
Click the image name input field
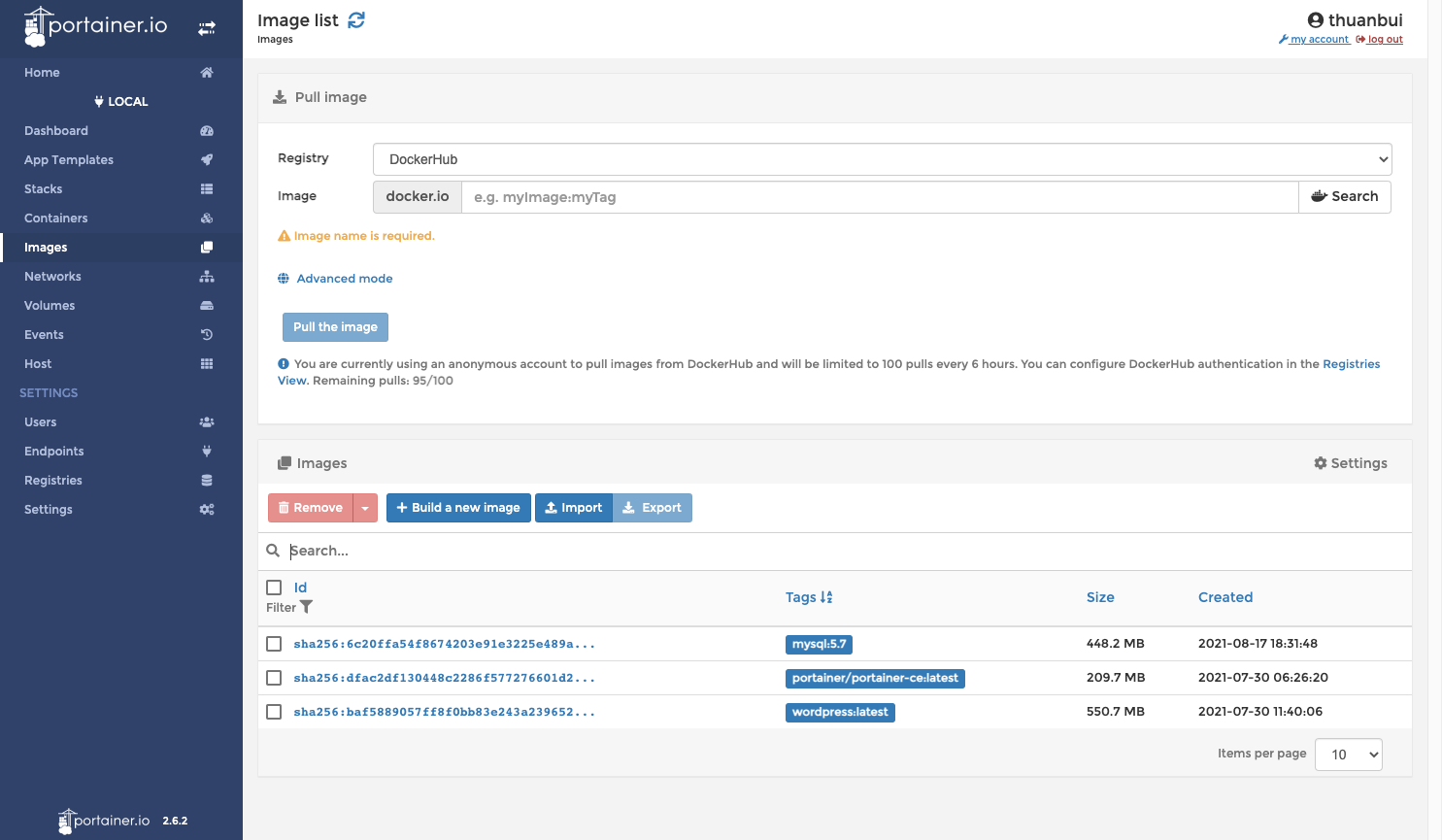point(879,197)
